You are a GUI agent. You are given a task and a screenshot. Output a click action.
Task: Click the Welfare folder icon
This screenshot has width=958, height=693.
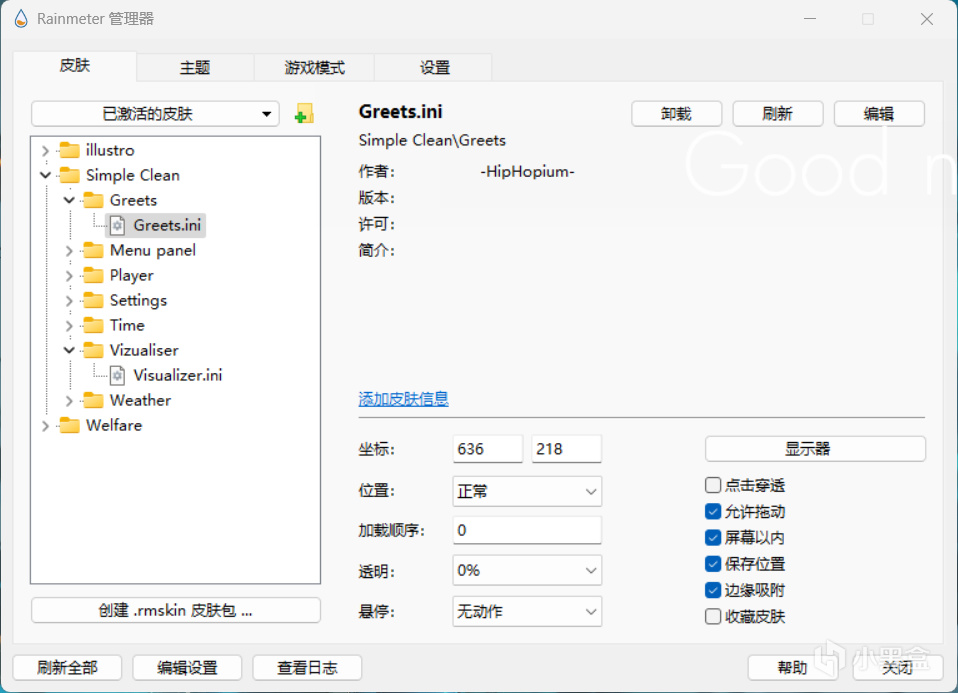69,425
